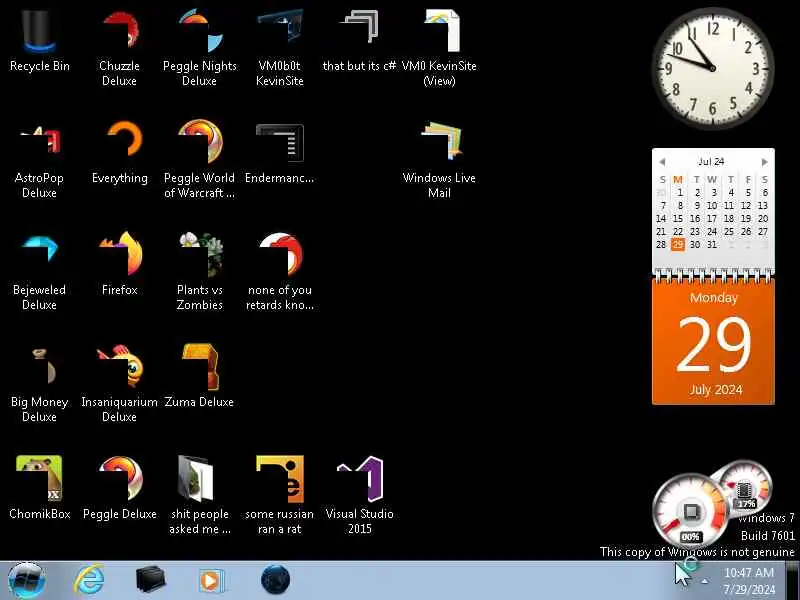Viewport: 800px width, 600px height.
Task: Launch Chuzzle Deluxe from the desktop
Action: point(119,32)
